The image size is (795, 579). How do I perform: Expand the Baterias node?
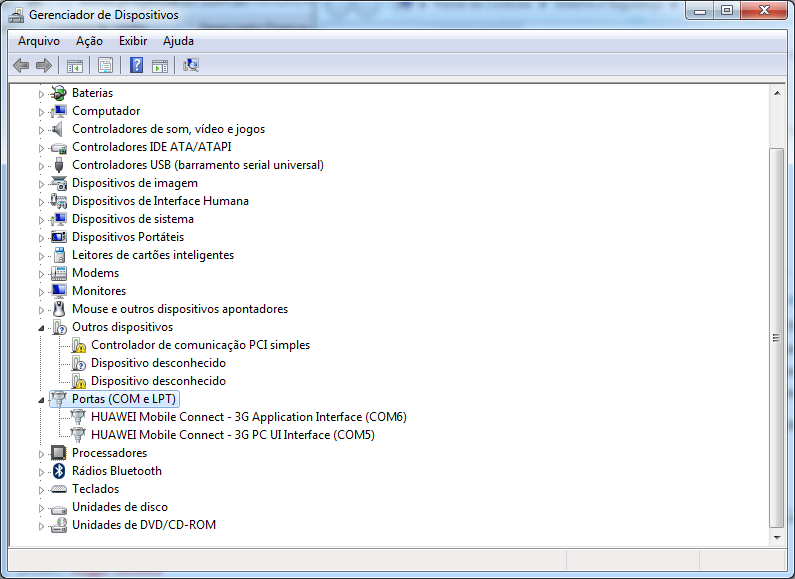(x=41, y=94)
